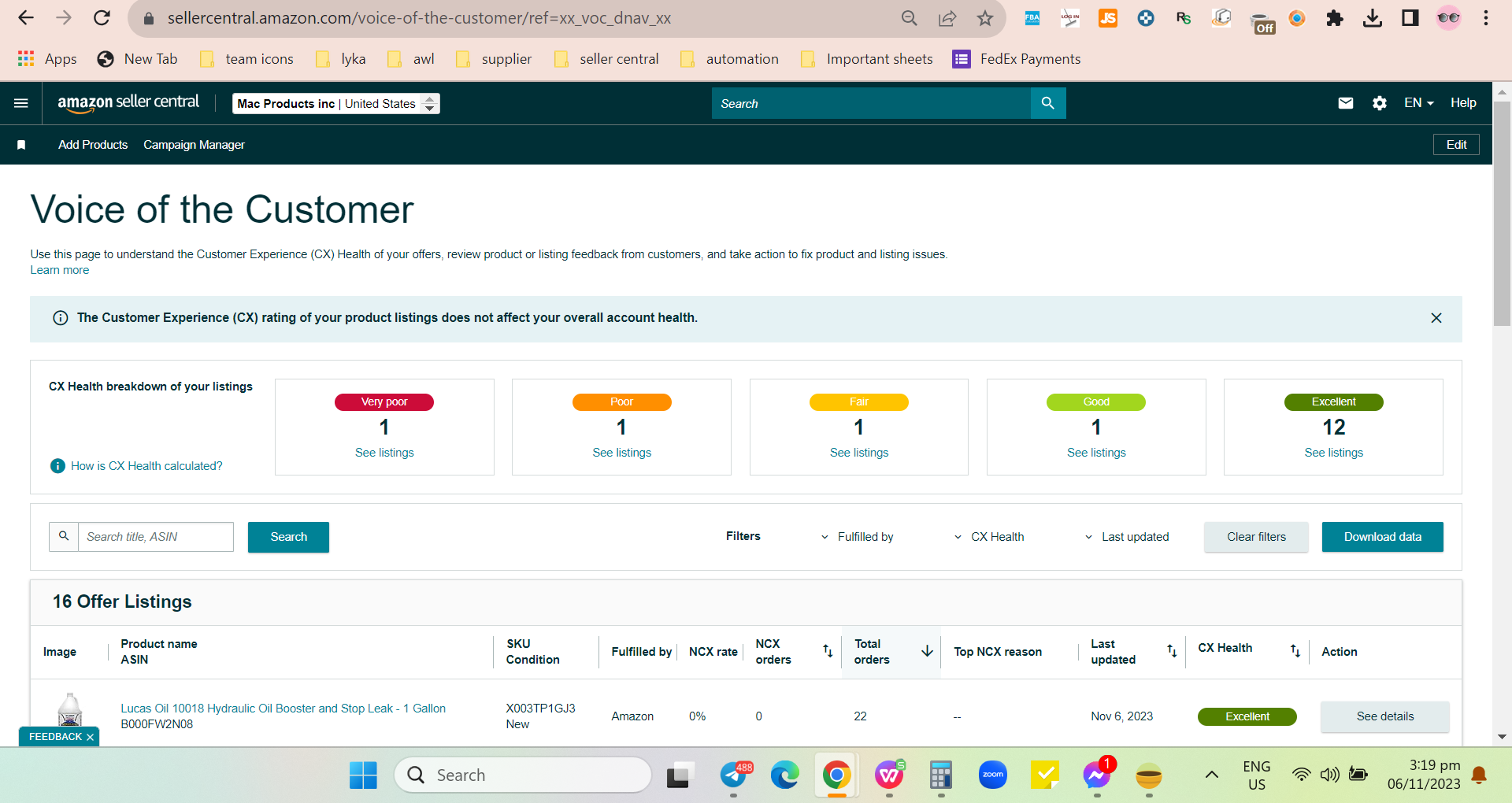Screen dimensions: 1512x803
Task: Show hidden system tray icons
Action: [x=1212, y=775]
